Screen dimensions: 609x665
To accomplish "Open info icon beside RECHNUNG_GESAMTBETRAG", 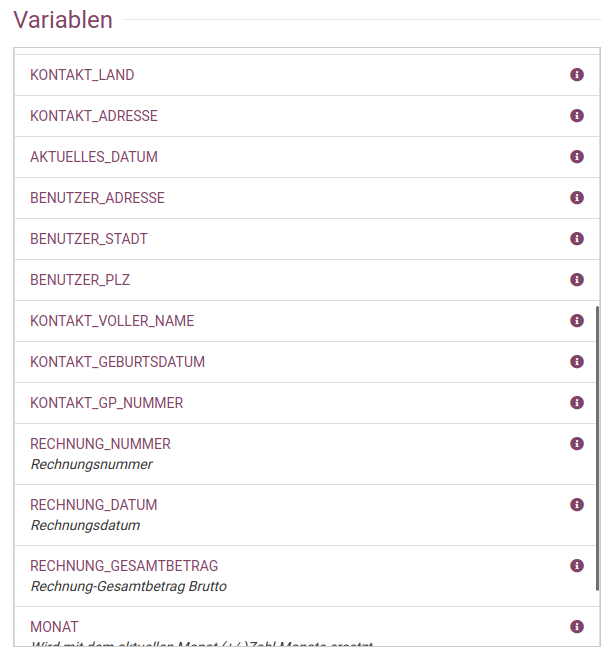I will click(x=577, y=566).
